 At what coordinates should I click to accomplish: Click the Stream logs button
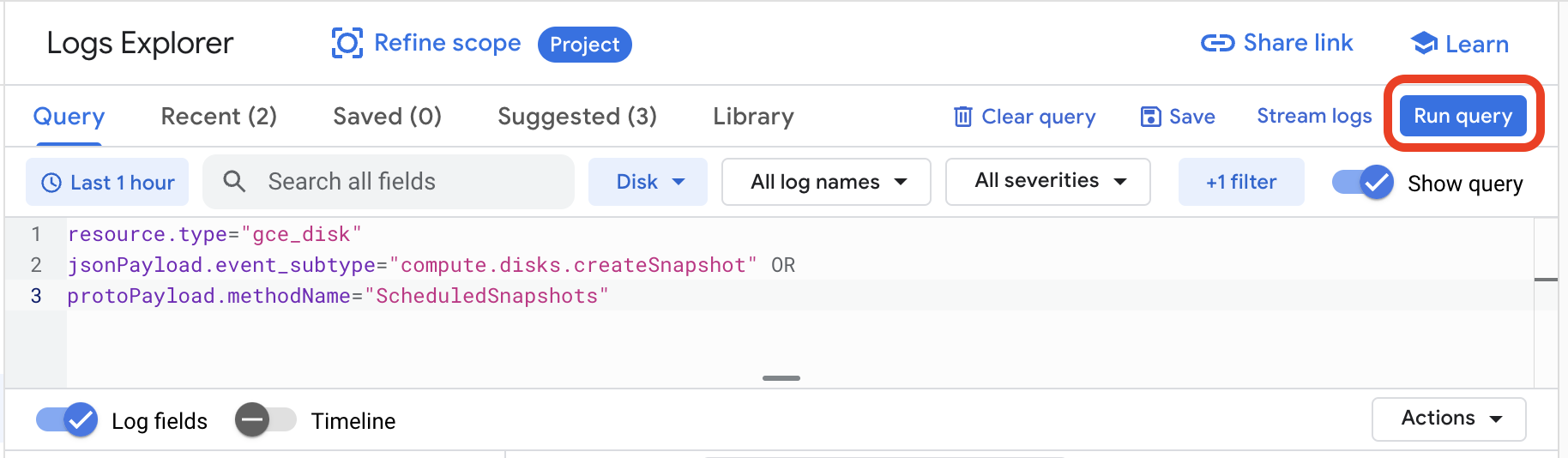(x=1314, y=116)
